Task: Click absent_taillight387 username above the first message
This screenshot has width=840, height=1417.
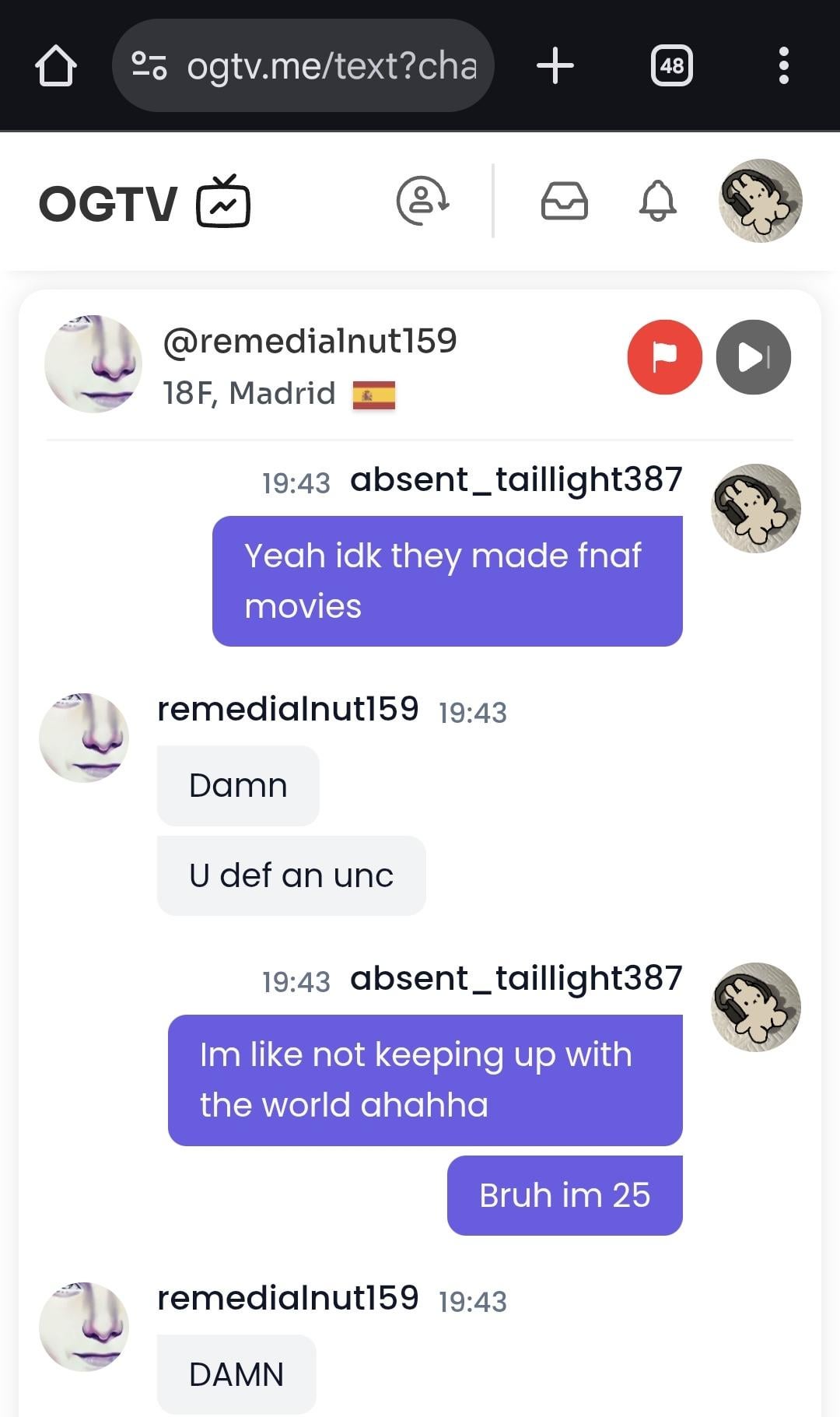Action: tap(516, 479)
